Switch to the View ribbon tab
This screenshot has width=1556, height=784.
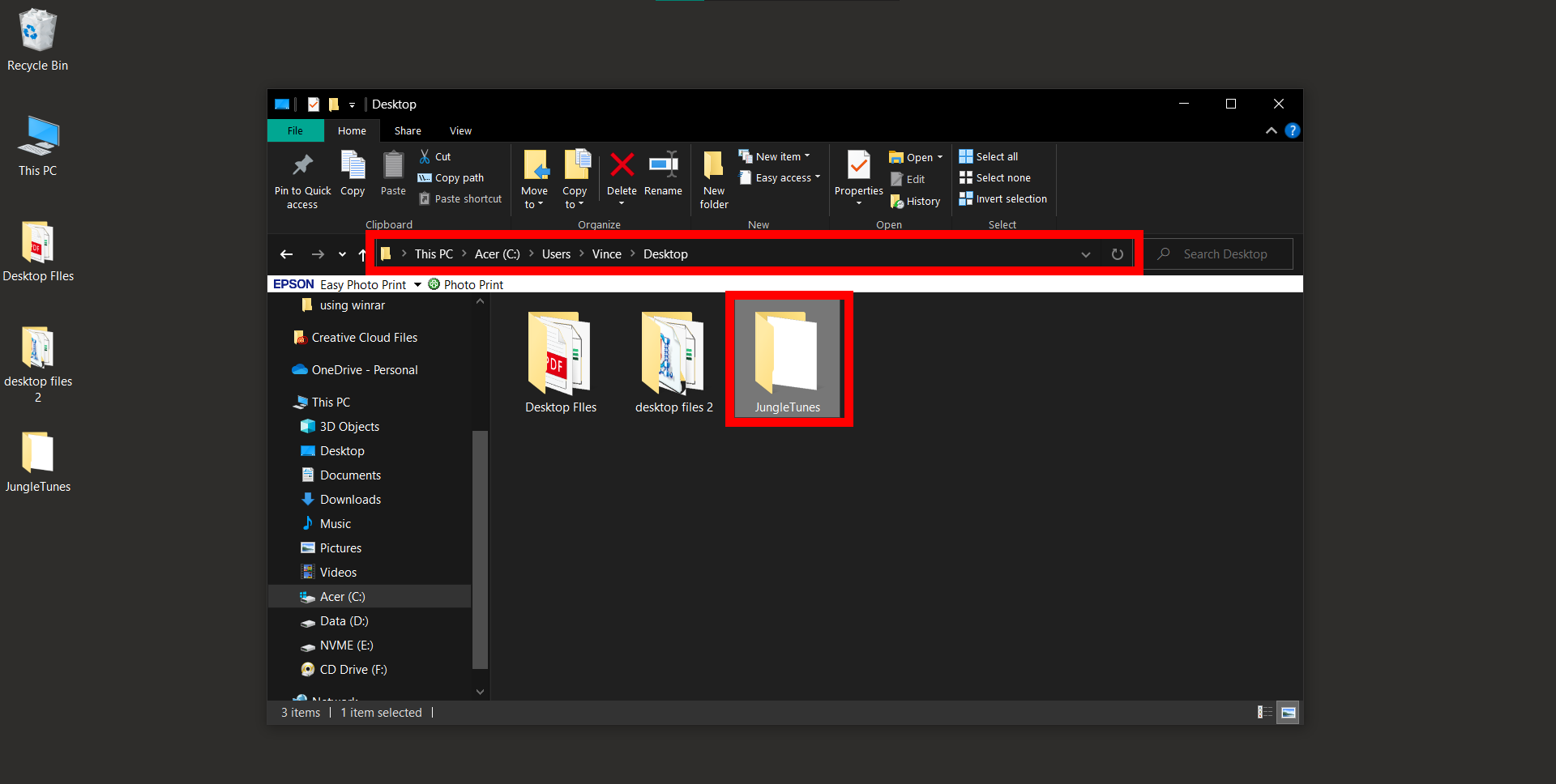pyautogui.click(x=460, y=130)
